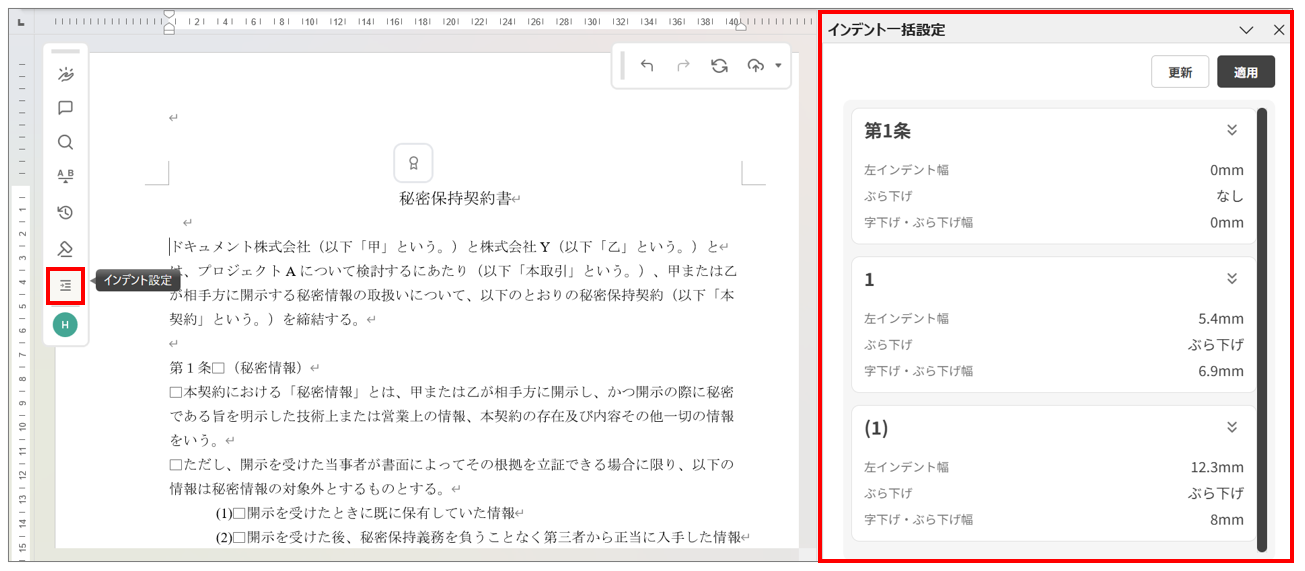The height and width of the screenshot is (571, 1305).
Task: Open the magnifying glass search tool
Action: click(x=65, y=142)
